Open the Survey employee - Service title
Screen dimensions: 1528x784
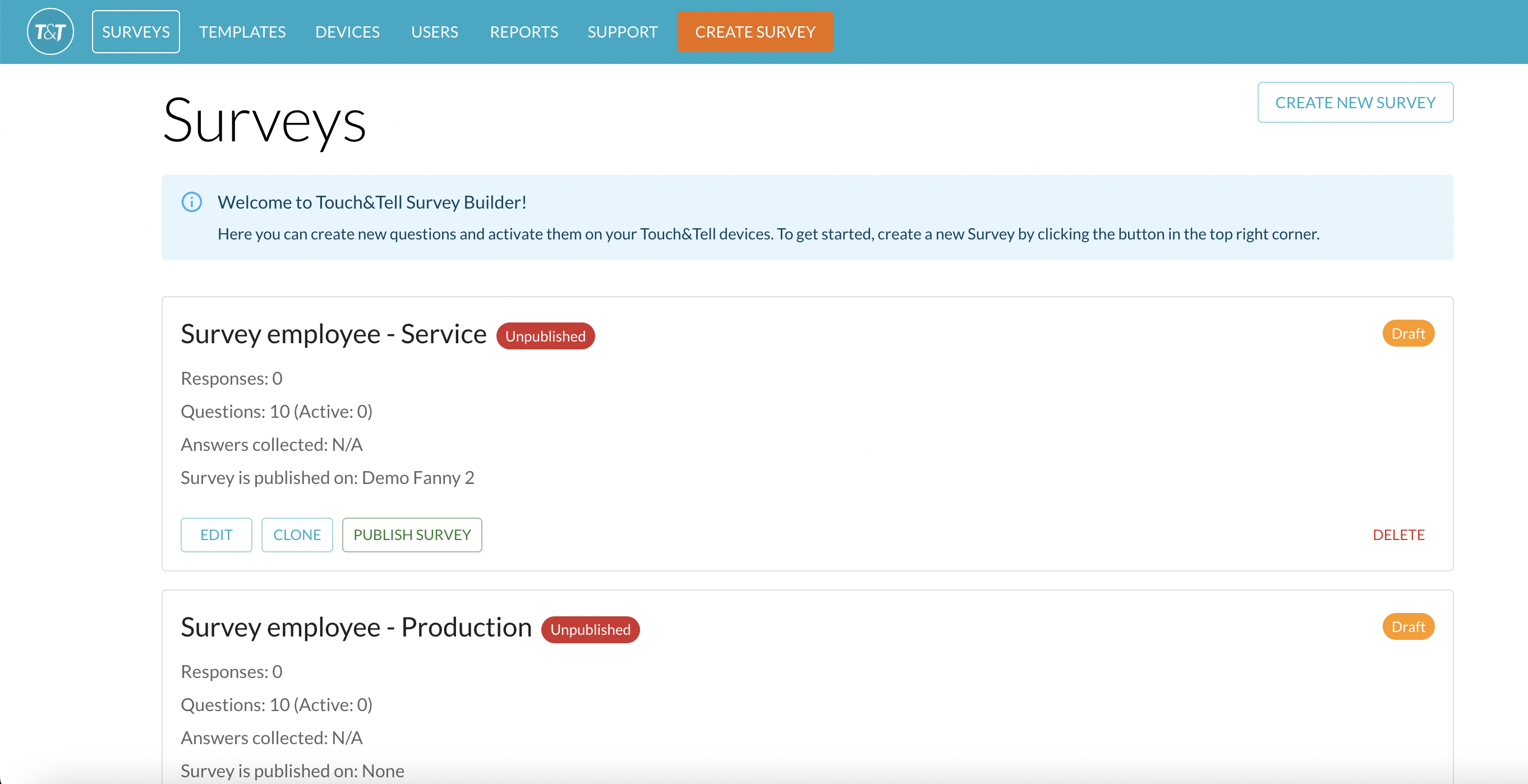333,334
